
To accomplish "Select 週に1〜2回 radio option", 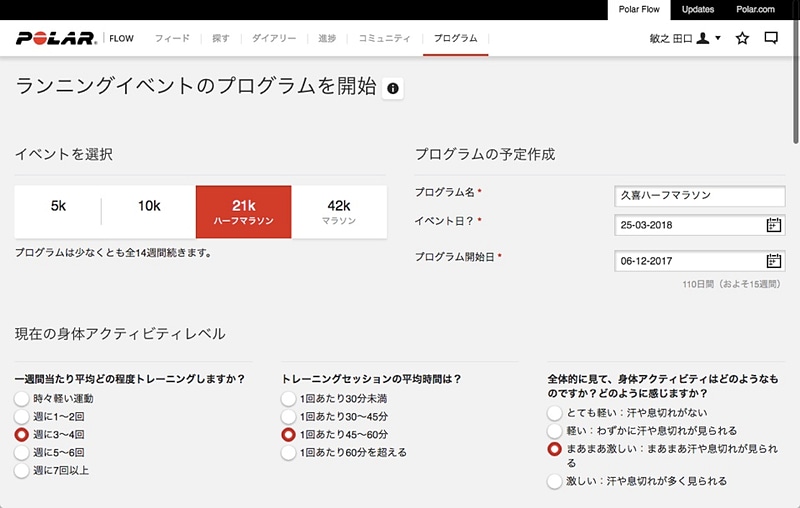I will coord(21,417).
